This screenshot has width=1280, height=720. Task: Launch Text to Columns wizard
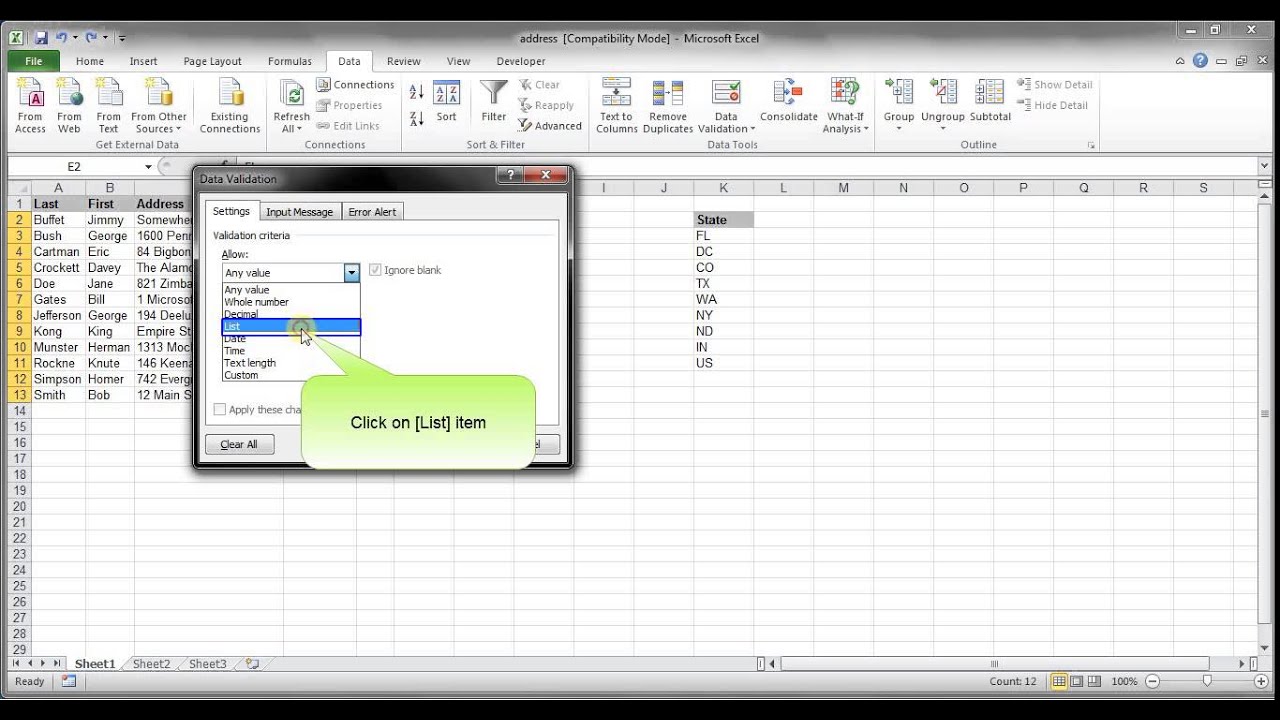(617, 106)
